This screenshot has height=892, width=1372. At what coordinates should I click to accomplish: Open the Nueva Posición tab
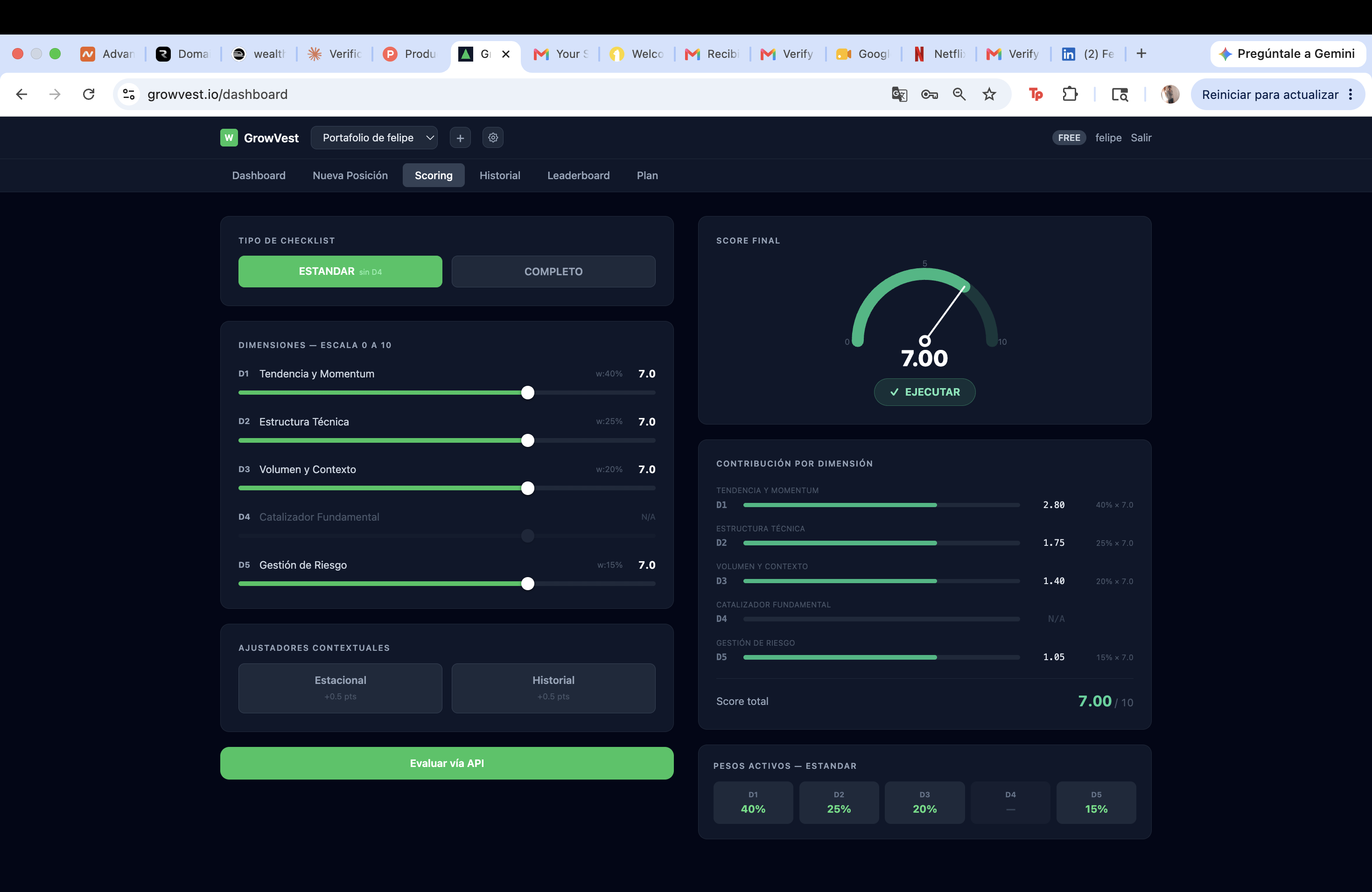350,175
